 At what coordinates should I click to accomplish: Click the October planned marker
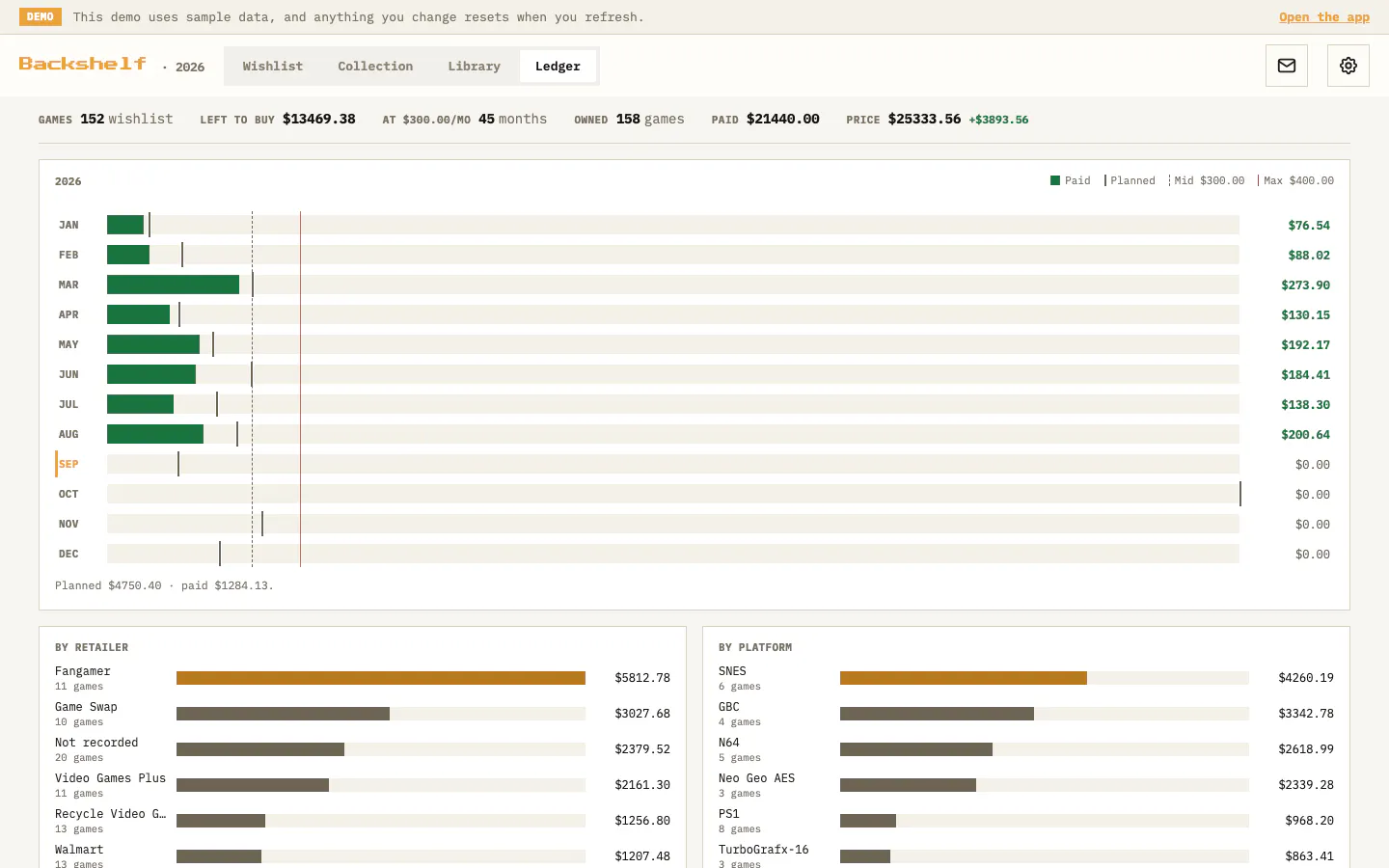click(1239, 494)
